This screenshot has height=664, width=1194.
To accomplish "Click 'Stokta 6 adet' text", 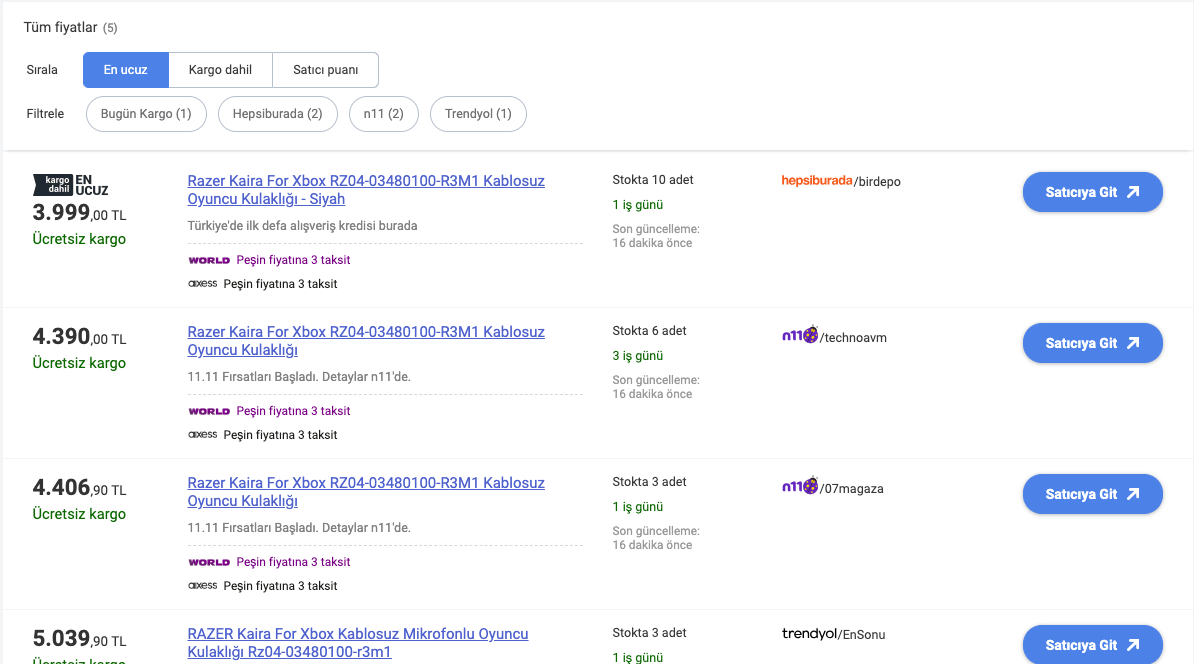I will point(650,330).
